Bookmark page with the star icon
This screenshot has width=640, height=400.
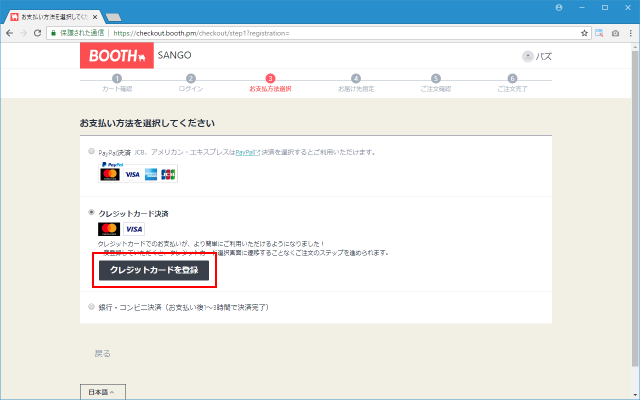pos(584,33)
